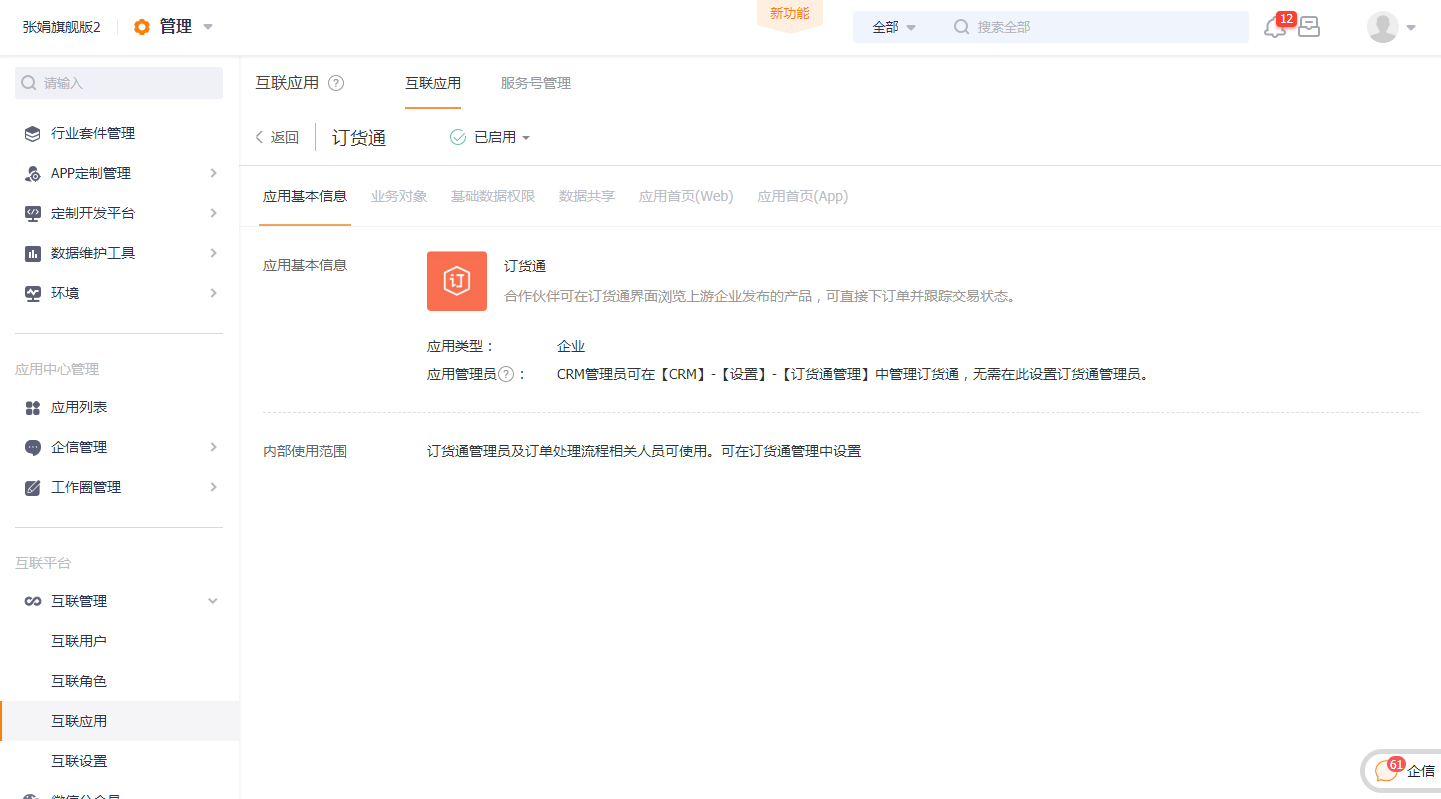This screenshot has height=799, width=1441.
Task: Click the 定制开发平台 code monitor icon
Action: click(33, 213)
